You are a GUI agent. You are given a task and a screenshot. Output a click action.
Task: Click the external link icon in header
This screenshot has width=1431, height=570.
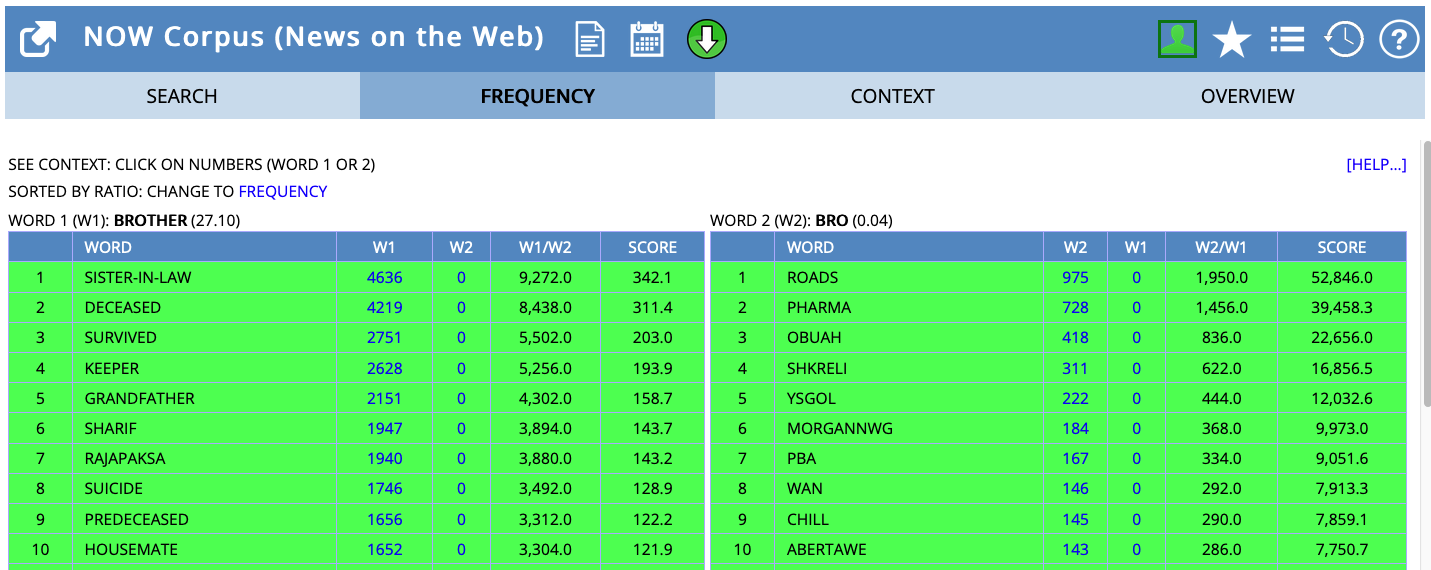tap(39, 40)
